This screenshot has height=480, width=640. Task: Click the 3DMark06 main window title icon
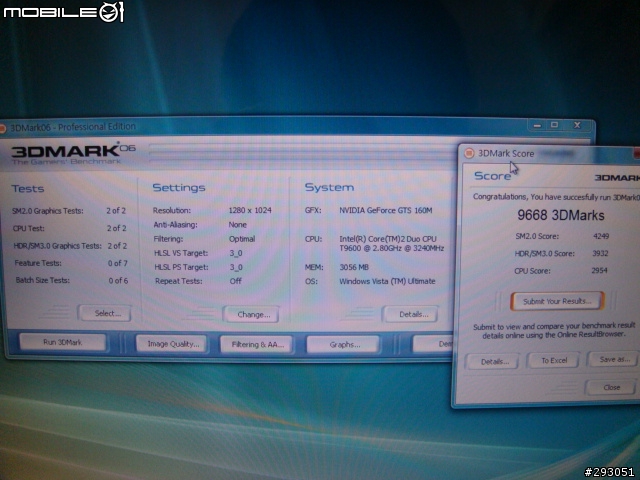coord(2,129)
